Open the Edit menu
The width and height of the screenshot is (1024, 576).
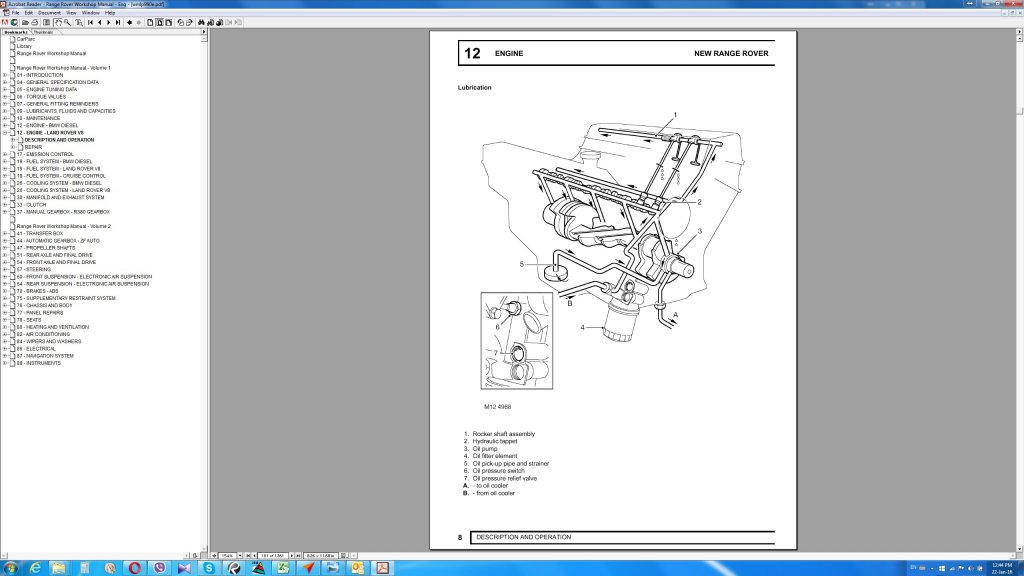pyautogui.click(x=29, y=12)
